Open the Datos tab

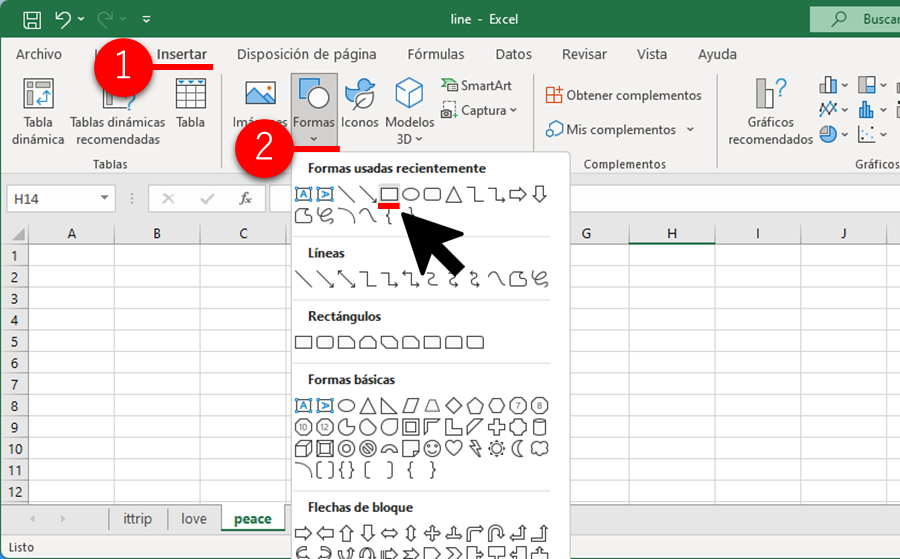(x=513, y=54)
